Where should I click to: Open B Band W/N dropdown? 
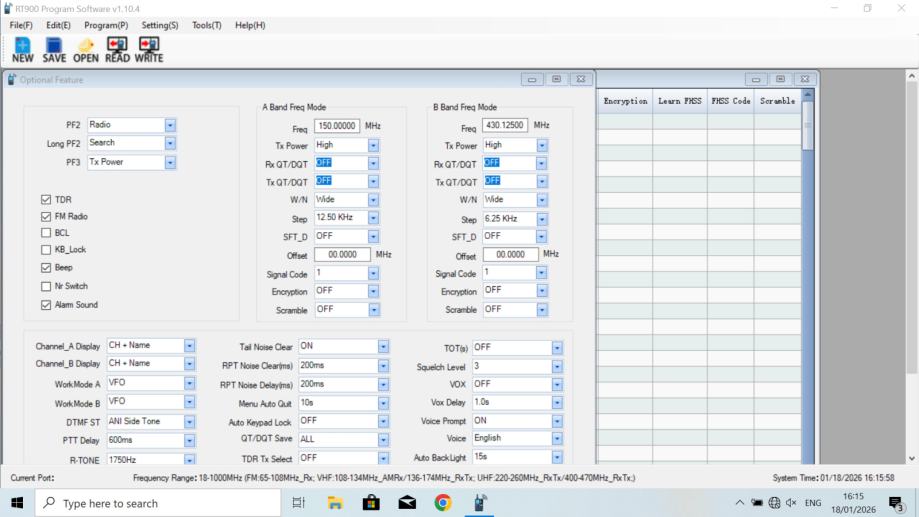[x=542, y=200]
